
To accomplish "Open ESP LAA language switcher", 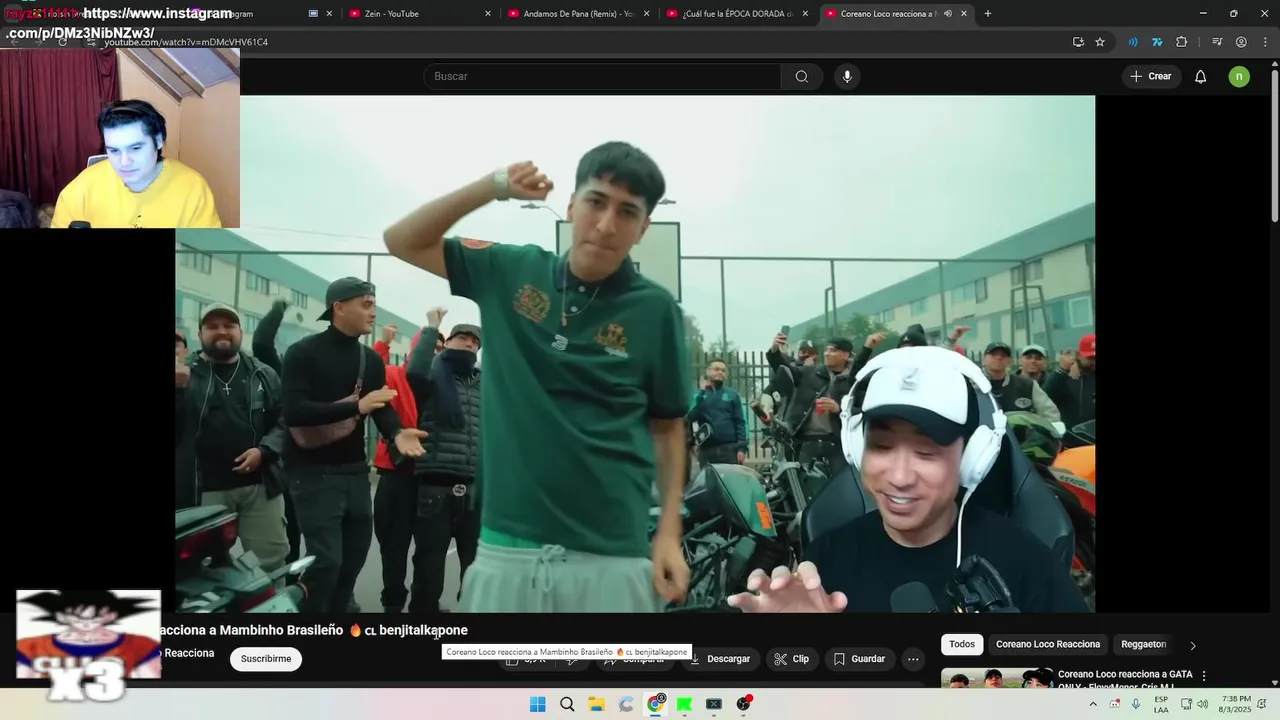I will pos(1161,704).
